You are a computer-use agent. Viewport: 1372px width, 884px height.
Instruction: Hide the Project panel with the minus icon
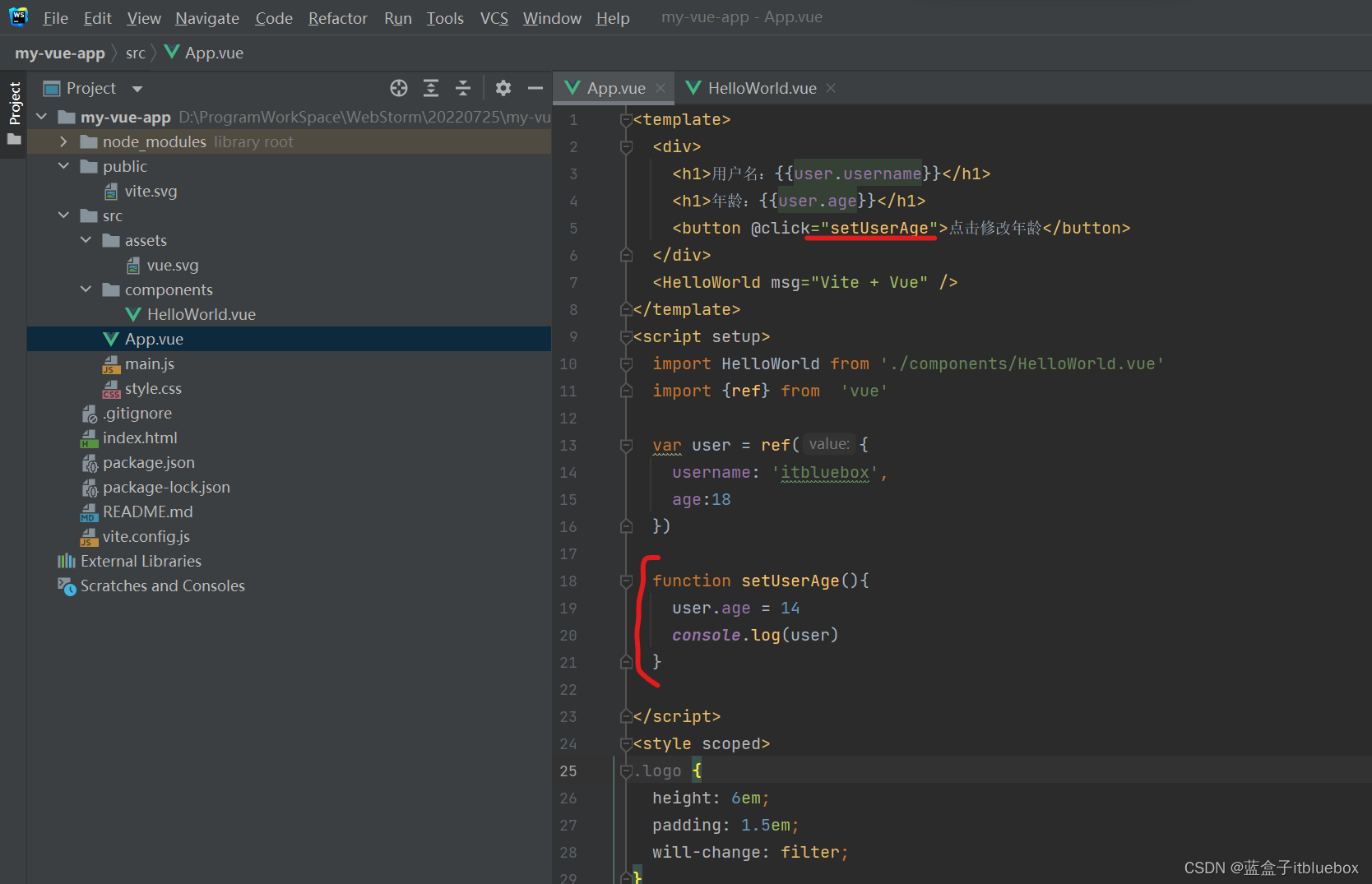535,88
